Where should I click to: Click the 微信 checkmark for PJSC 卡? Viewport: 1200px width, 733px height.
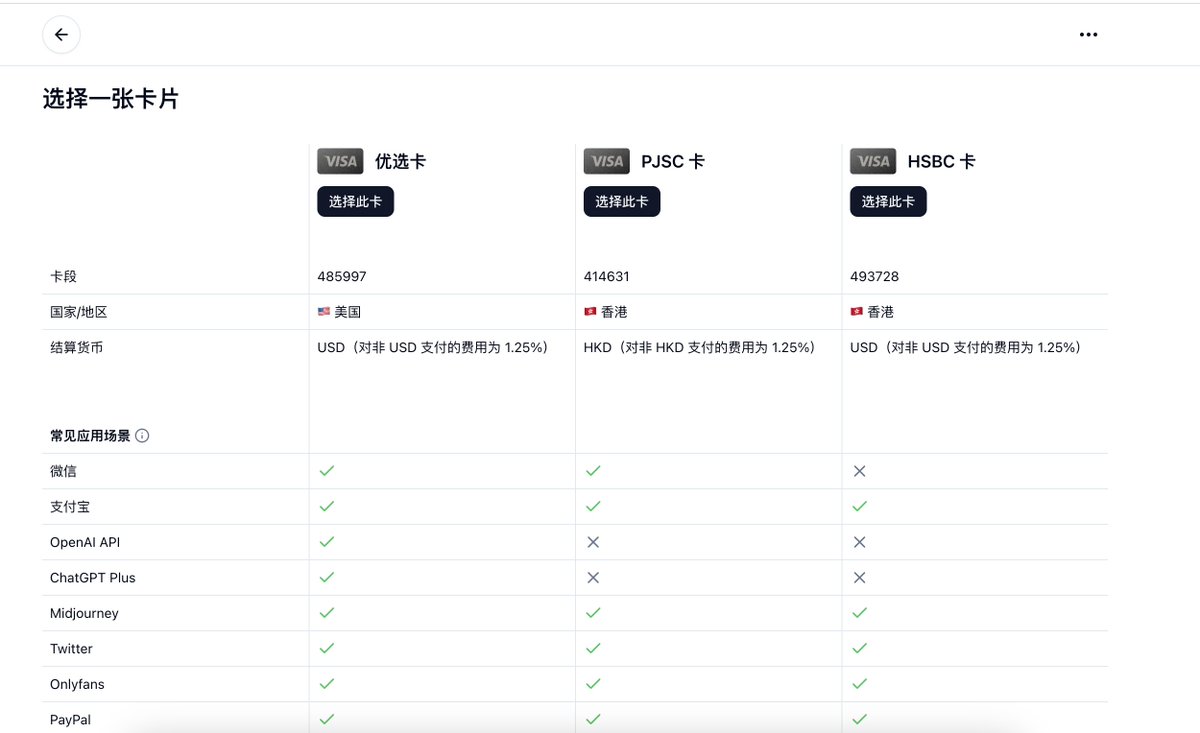point(593,470)
